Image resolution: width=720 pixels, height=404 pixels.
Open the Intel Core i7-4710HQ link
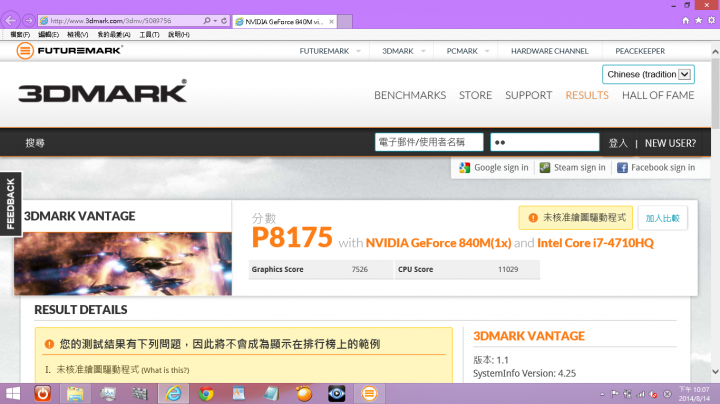(x=595, y=243)
